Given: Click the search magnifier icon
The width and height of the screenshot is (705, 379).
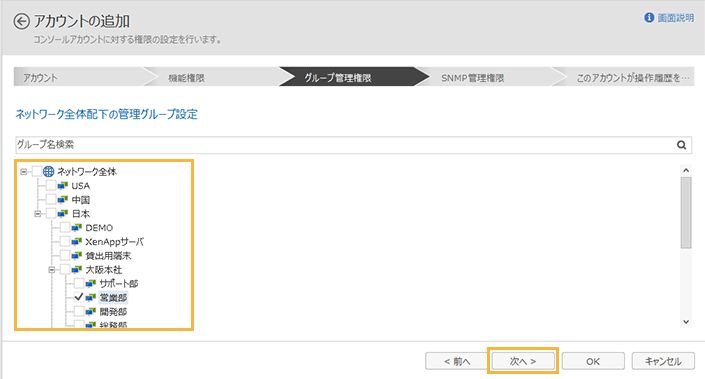Looking at the screenshot, I should pos(682,145).
